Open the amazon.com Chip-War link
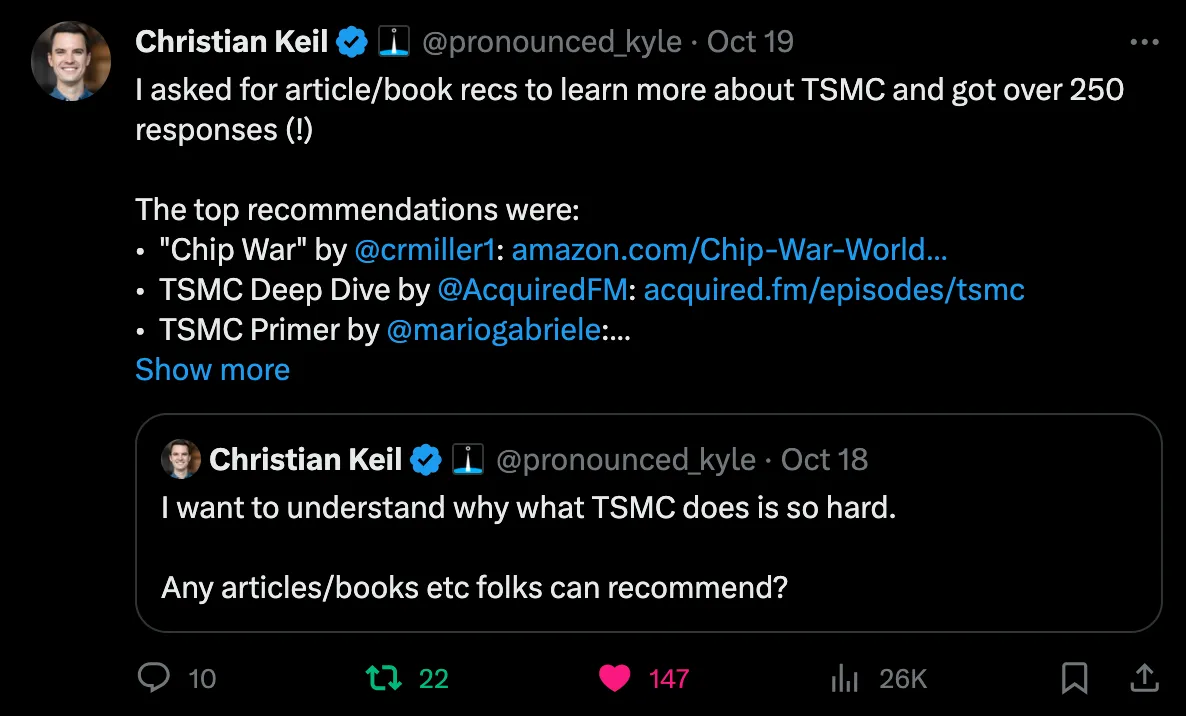 (729, 250)
